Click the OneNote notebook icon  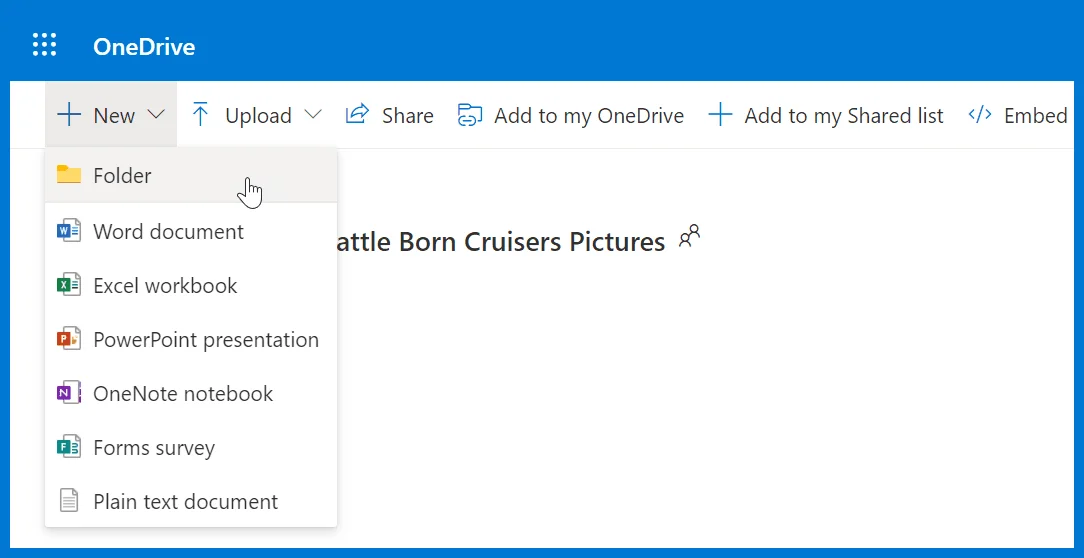[x=68, y=393]
